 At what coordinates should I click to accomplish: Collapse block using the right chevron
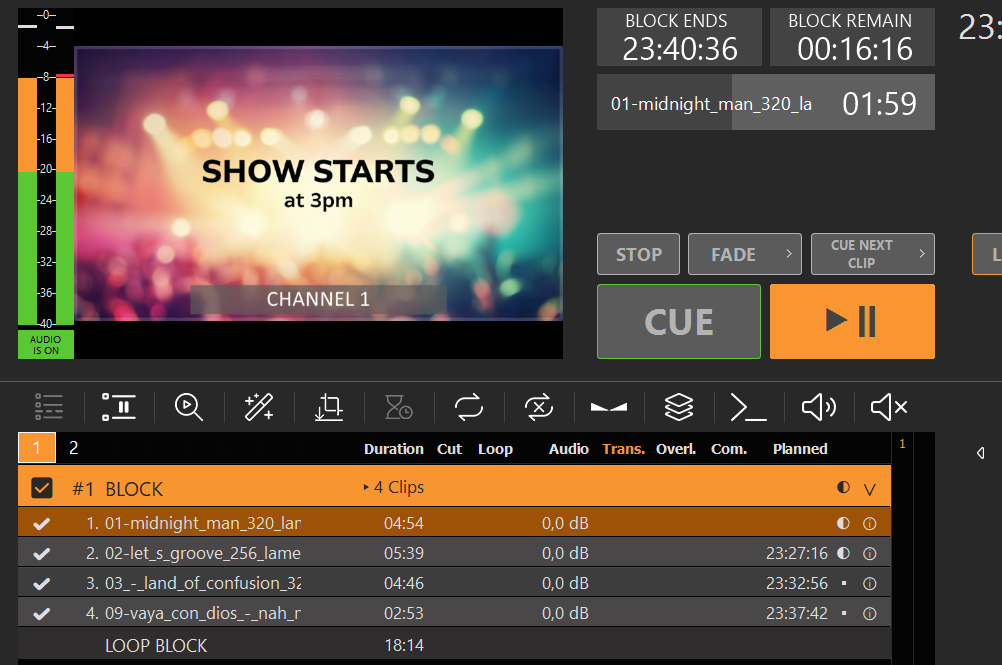(869, 489)
